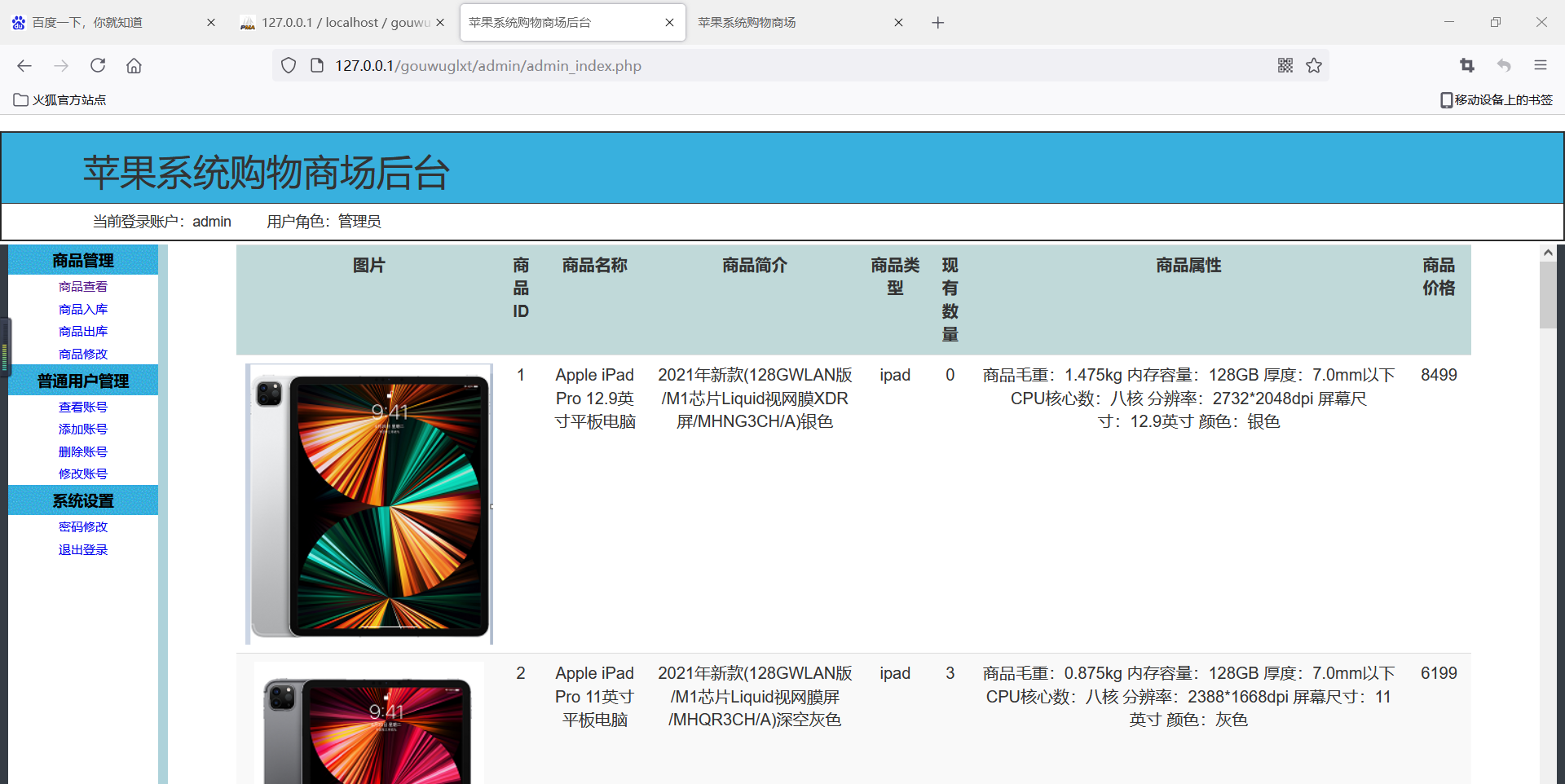Toggle bookmark with the star icon
The width and height of the screenshot is (1565, 784).
pos(1313,65)
